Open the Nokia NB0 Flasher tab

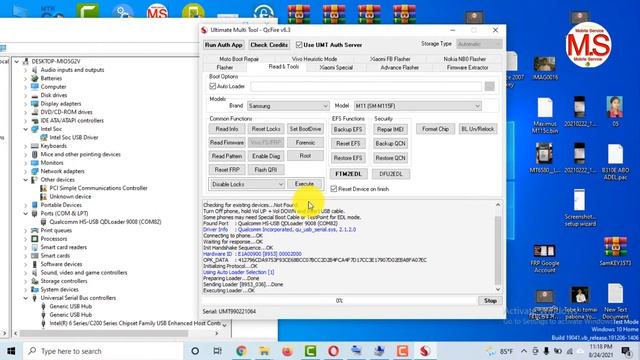[464, 59]
